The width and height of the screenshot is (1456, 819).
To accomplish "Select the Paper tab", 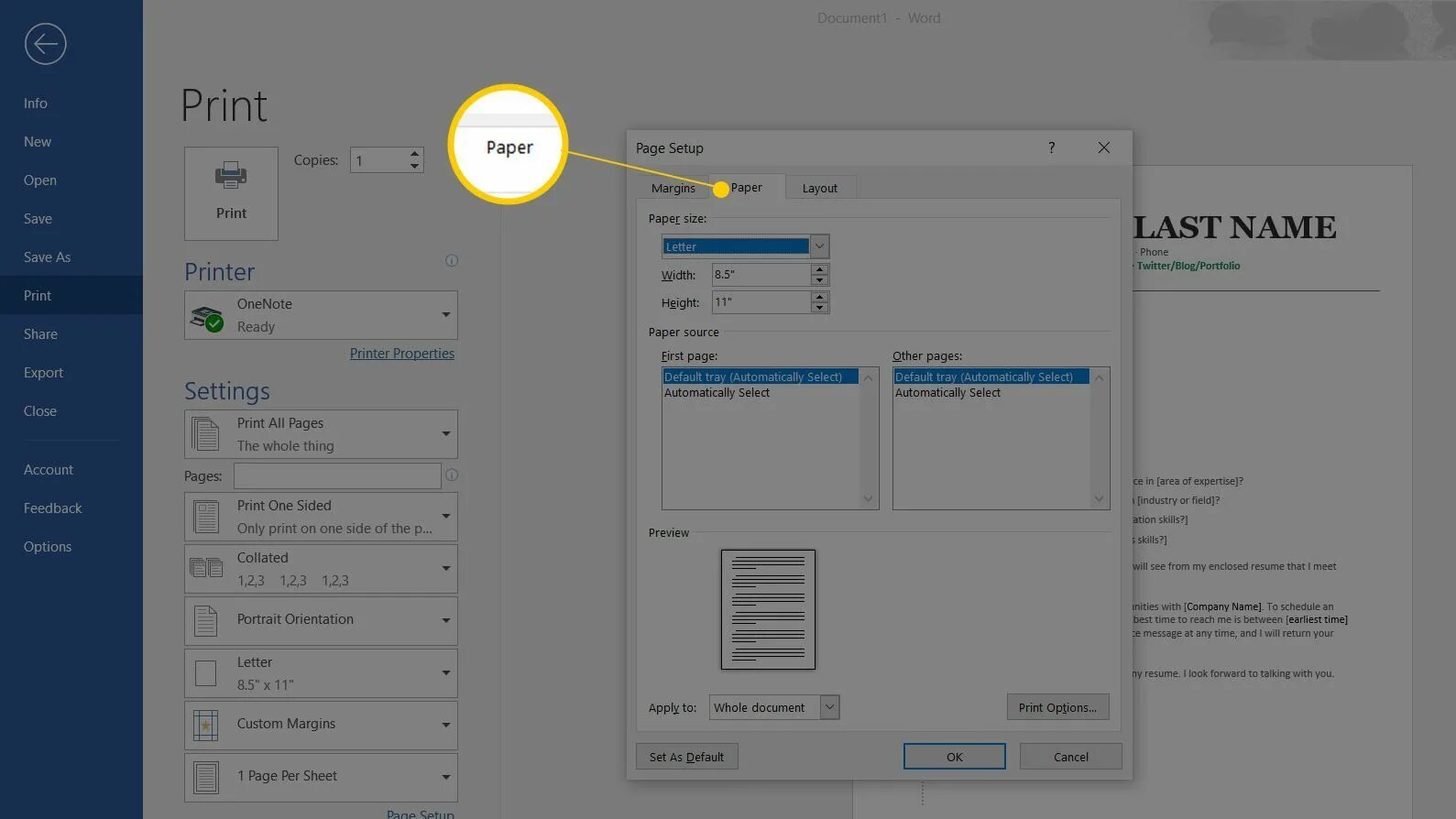I will pyautogui.click(x=747, y=187).
